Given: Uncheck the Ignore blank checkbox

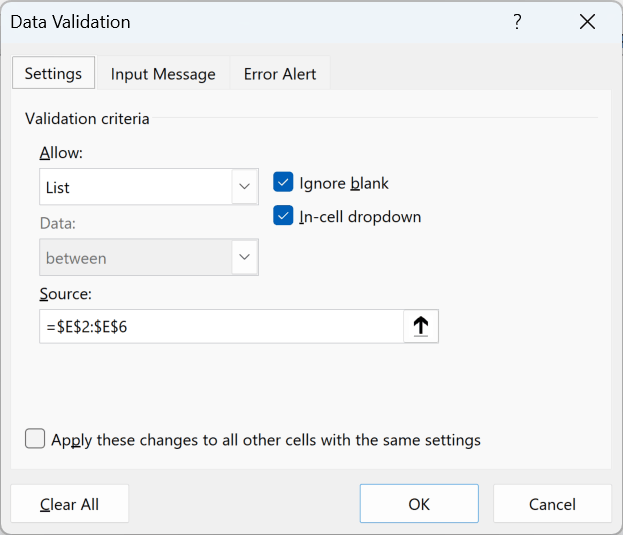Looking at the screenshot, I should [283, 182].
